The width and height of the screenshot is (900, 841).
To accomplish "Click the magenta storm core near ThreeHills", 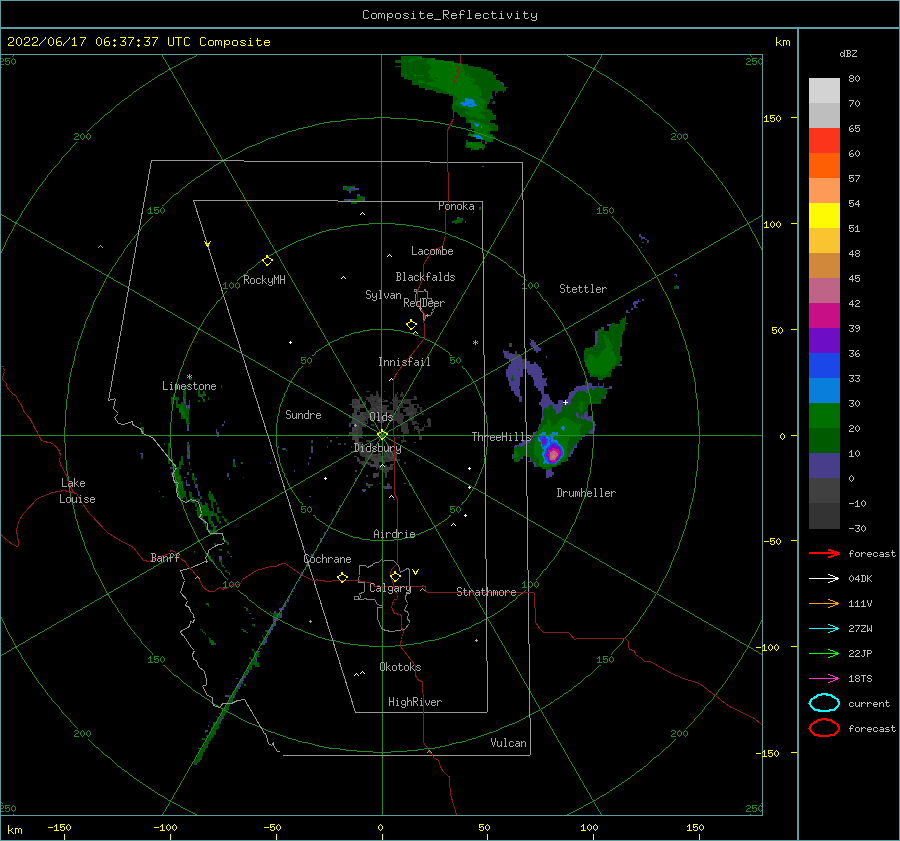I will [x=553, y=454].
